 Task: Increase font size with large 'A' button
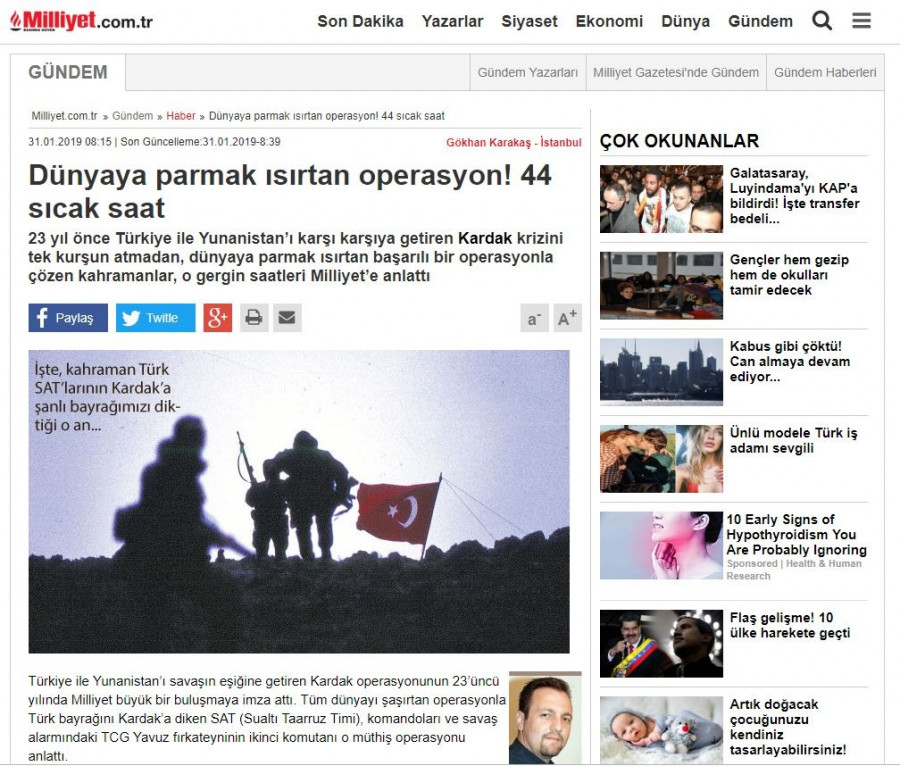point(567,319)
